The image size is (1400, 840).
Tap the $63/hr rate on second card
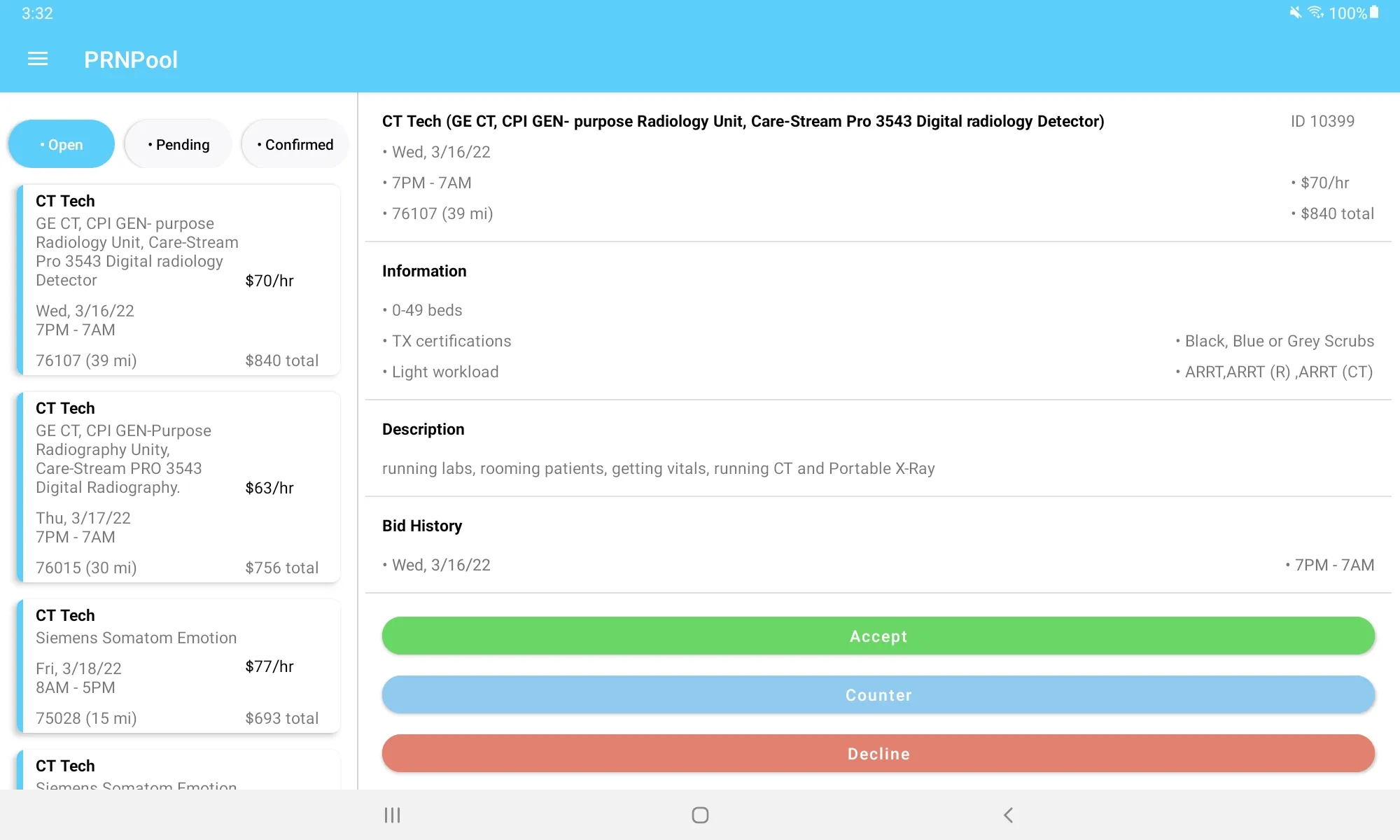click(269, 488)
